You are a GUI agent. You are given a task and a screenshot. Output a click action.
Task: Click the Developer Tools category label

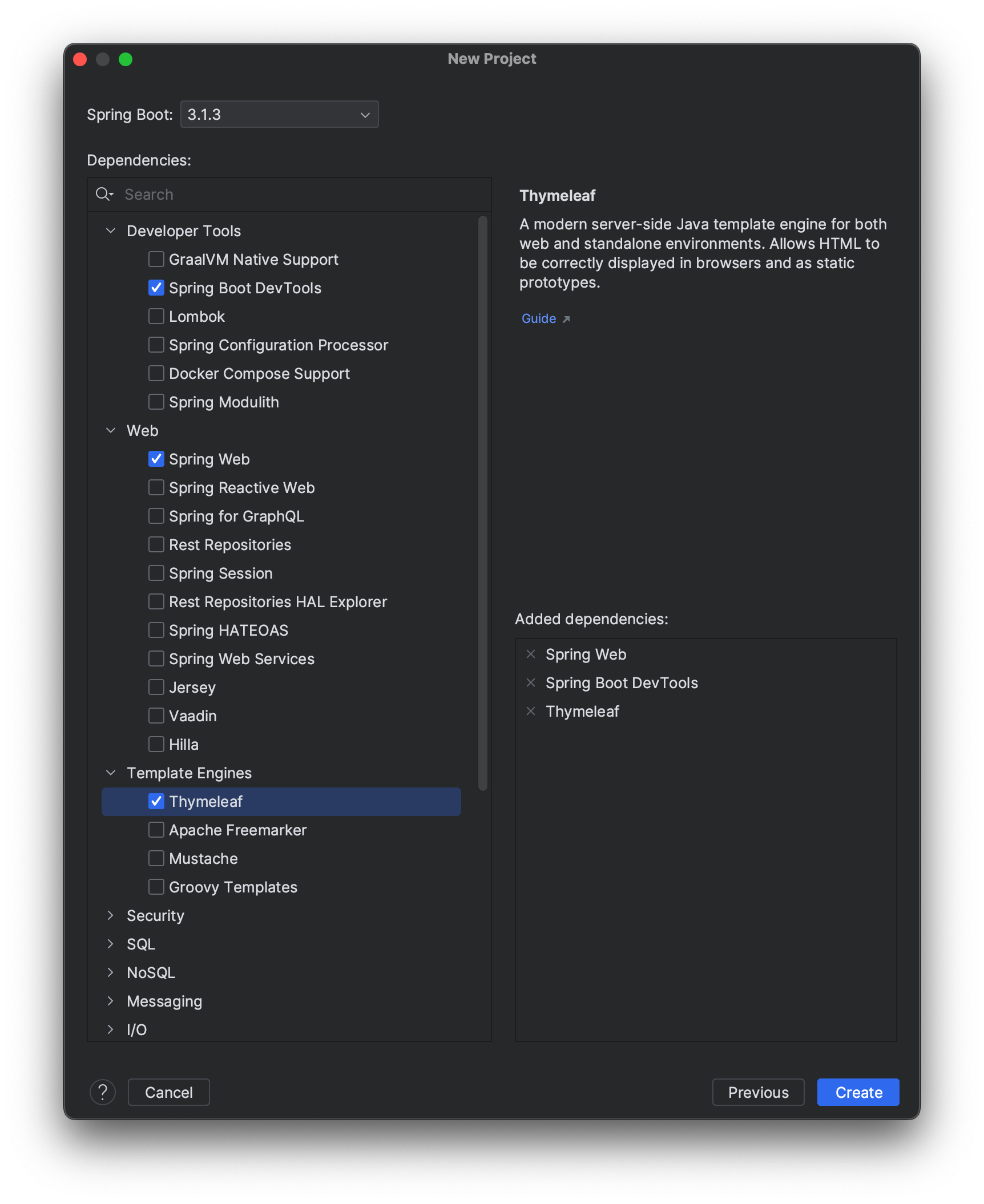point(184,231)
